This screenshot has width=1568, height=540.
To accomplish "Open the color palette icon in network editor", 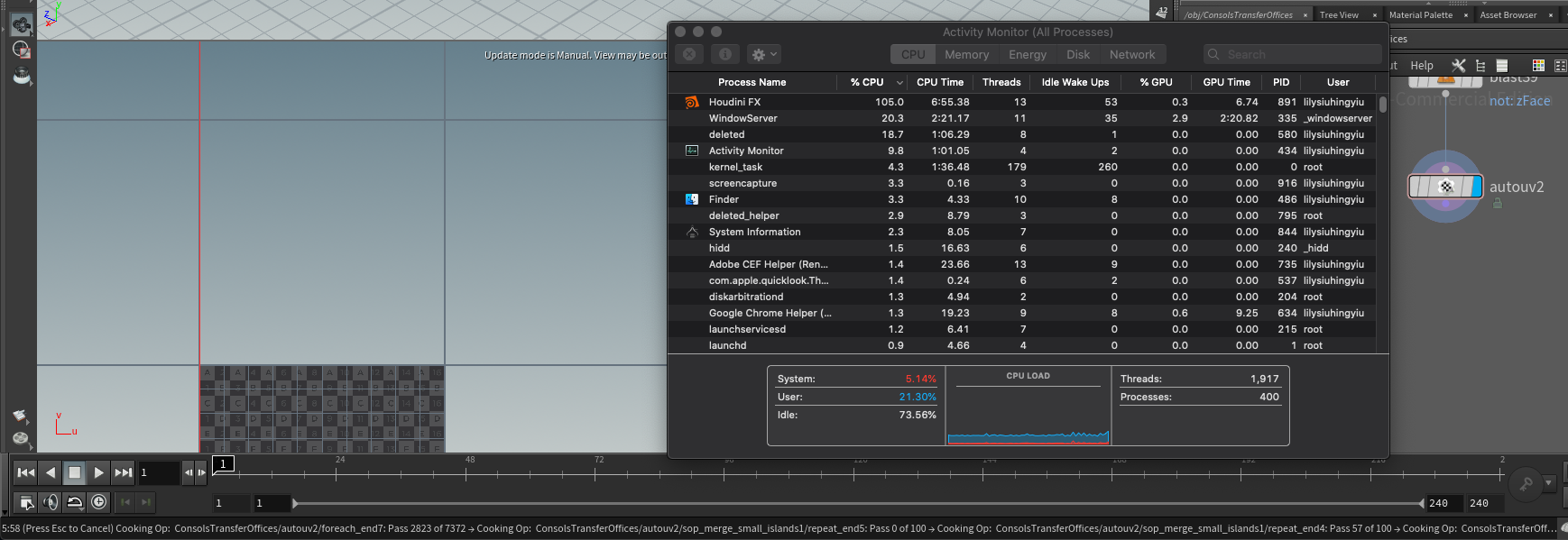I will (1538, 65).
